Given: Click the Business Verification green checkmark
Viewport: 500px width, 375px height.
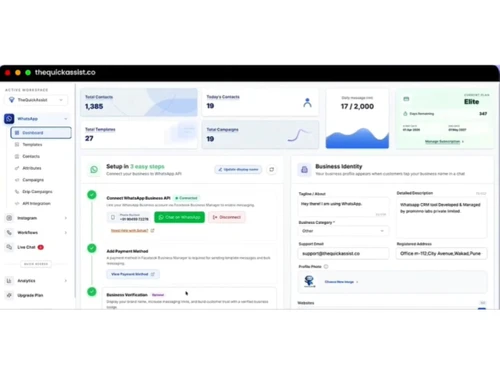Looking at the screenshot, I should pos(92,292).
